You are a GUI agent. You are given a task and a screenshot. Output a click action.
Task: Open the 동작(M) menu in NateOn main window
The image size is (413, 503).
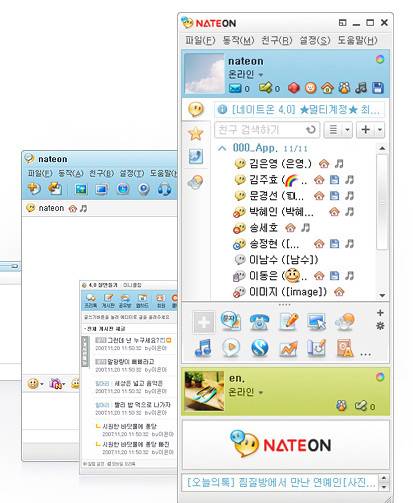point(238,40)
